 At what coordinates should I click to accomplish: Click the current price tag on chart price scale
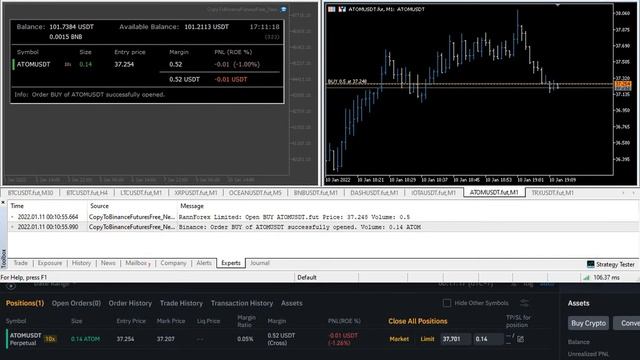point(623,84)
